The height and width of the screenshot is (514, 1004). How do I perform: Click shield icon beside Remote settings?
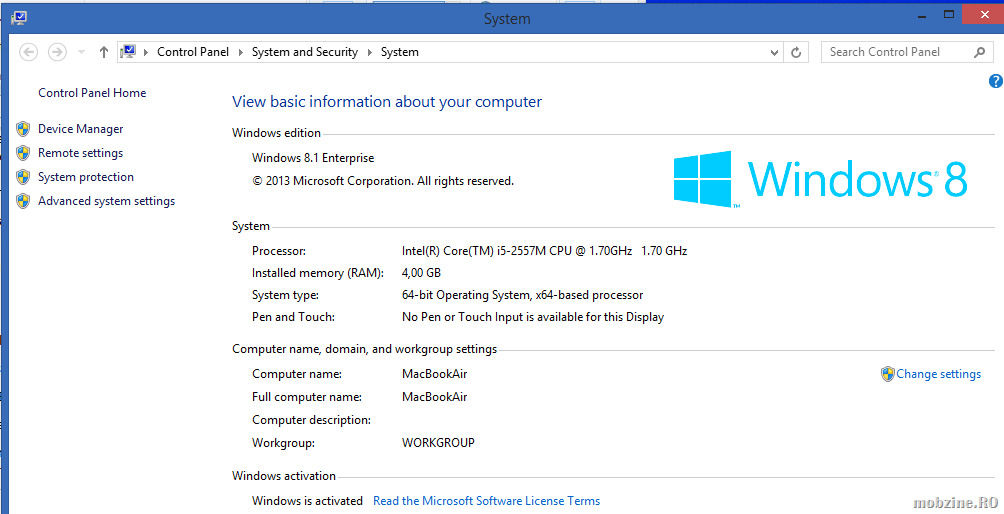click(x=23, y=153)
